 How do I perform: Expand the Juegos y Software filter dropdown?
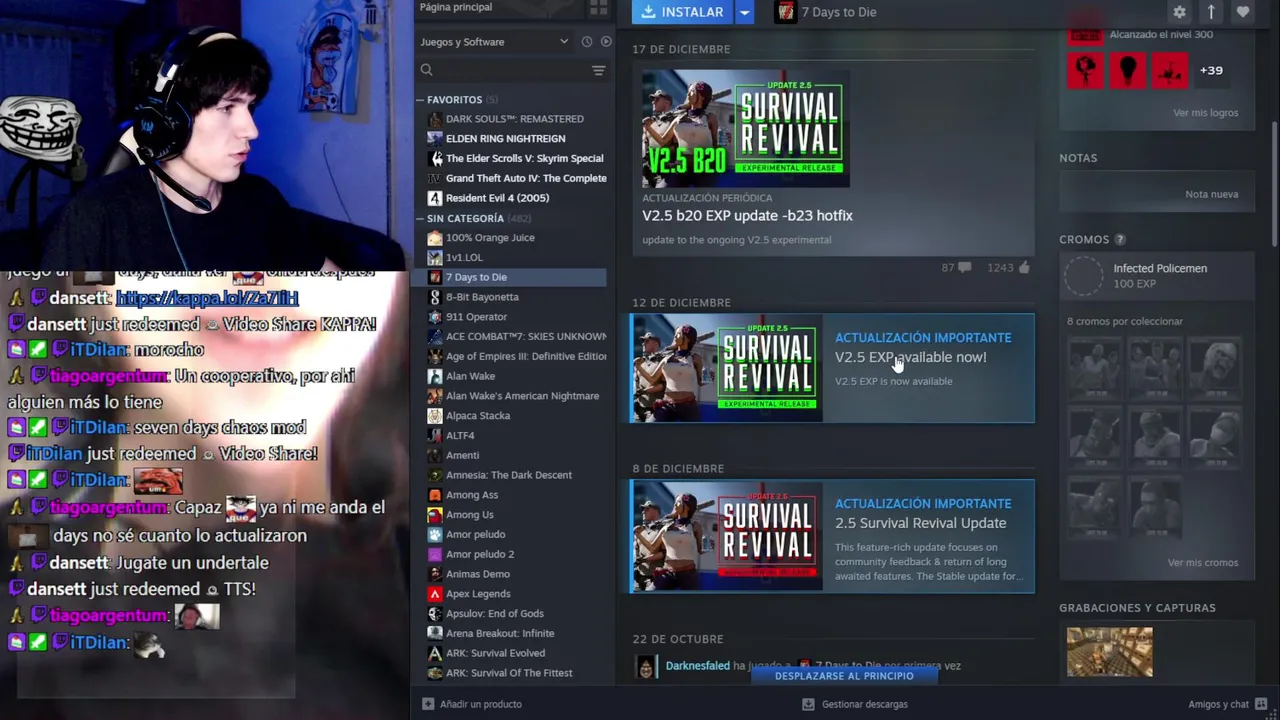point(494,42)
